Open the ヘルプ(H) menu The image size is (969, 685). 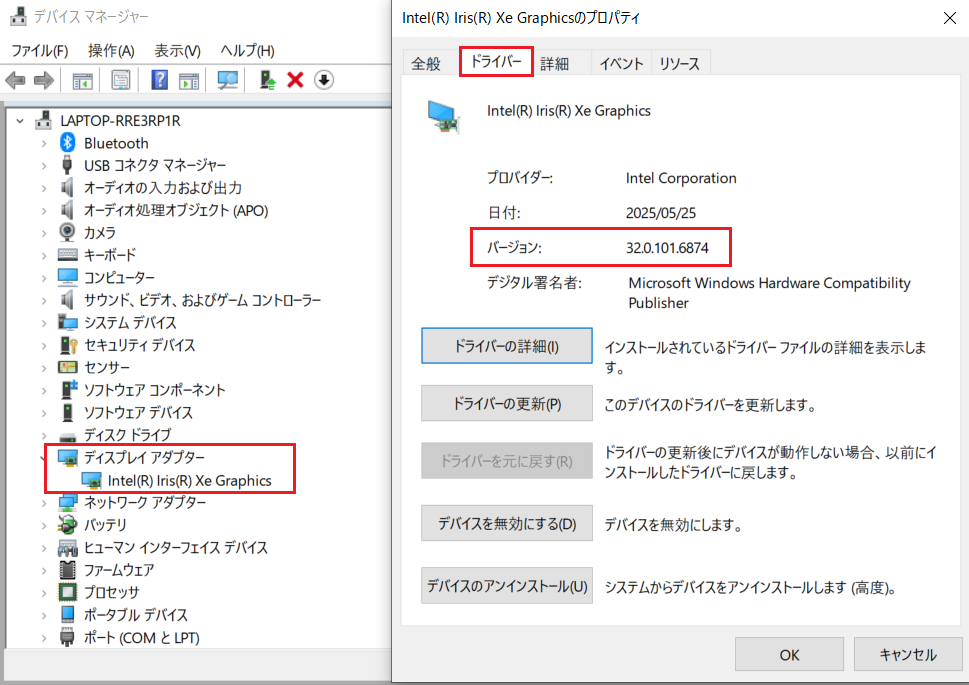pos(248,51)
